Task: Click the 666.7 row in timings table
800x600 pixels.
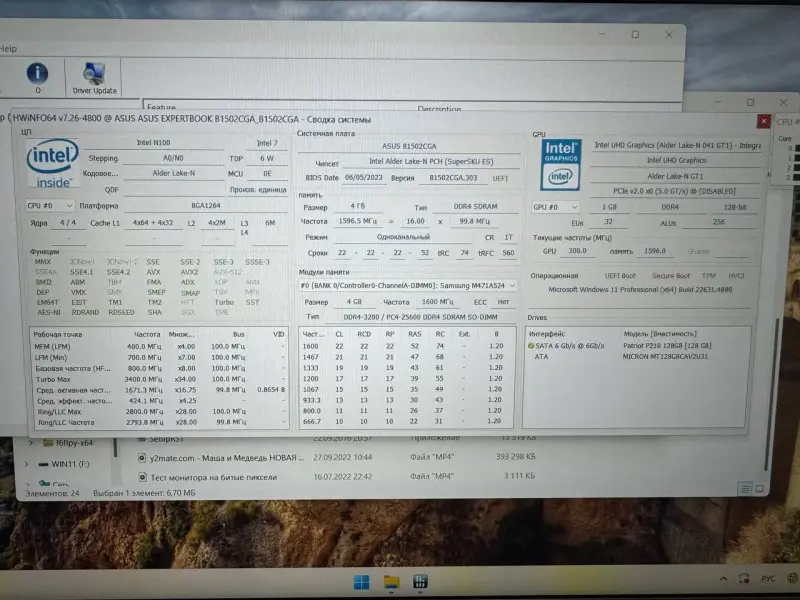Action: coord(407,421)
